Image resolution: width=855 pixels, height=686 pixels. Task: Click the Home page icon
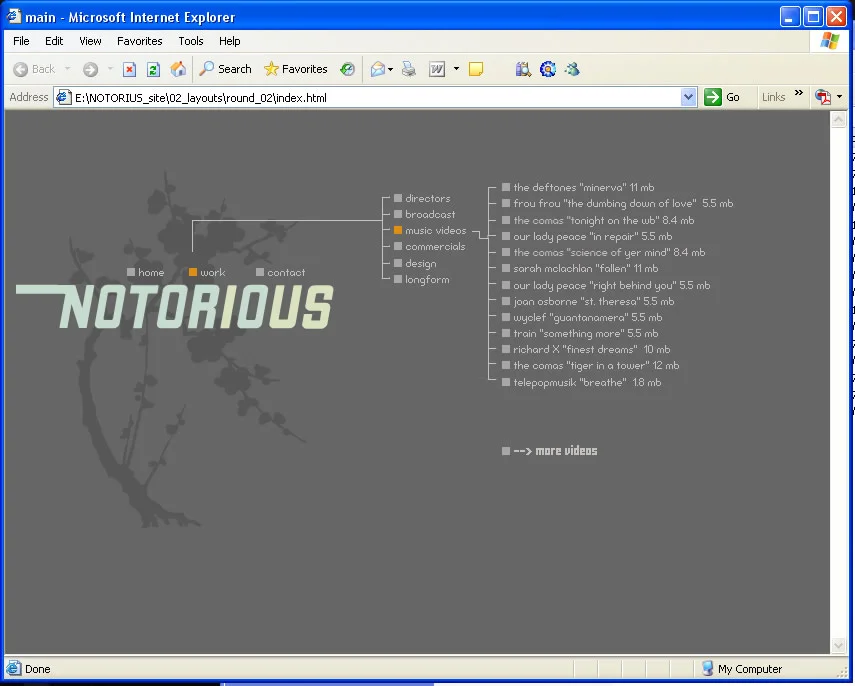178,69
